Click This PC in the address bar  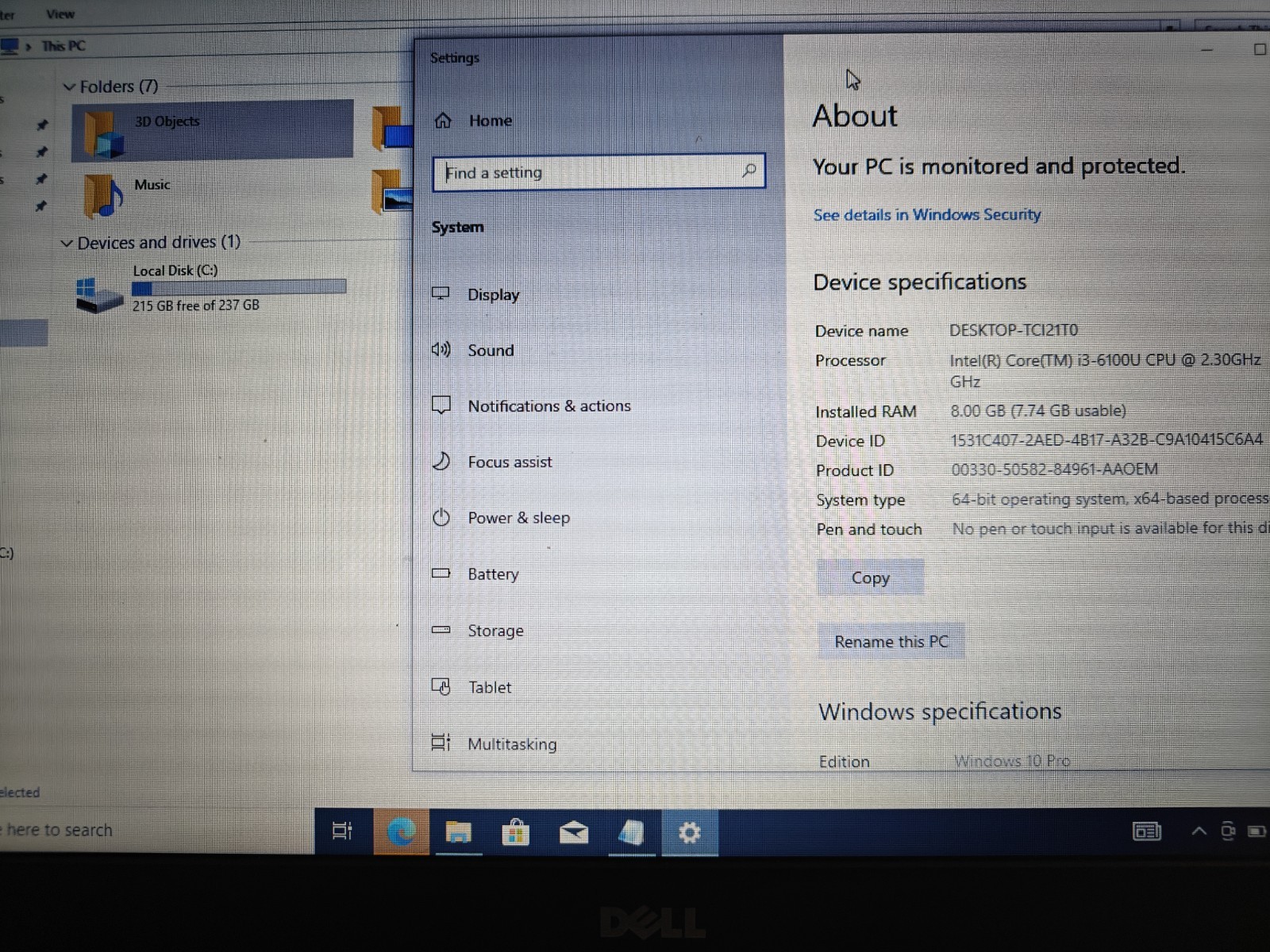coord(63,46)
